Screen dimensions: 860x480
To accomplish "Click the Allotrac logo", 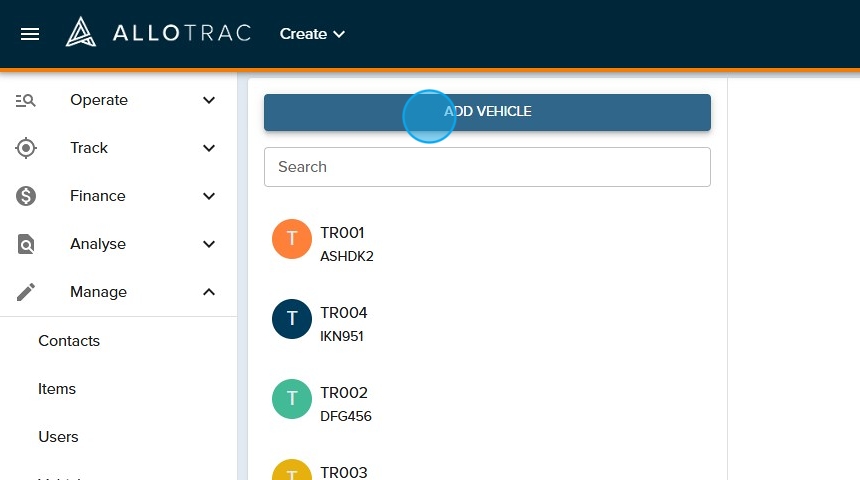I will (x=158, y=33).
